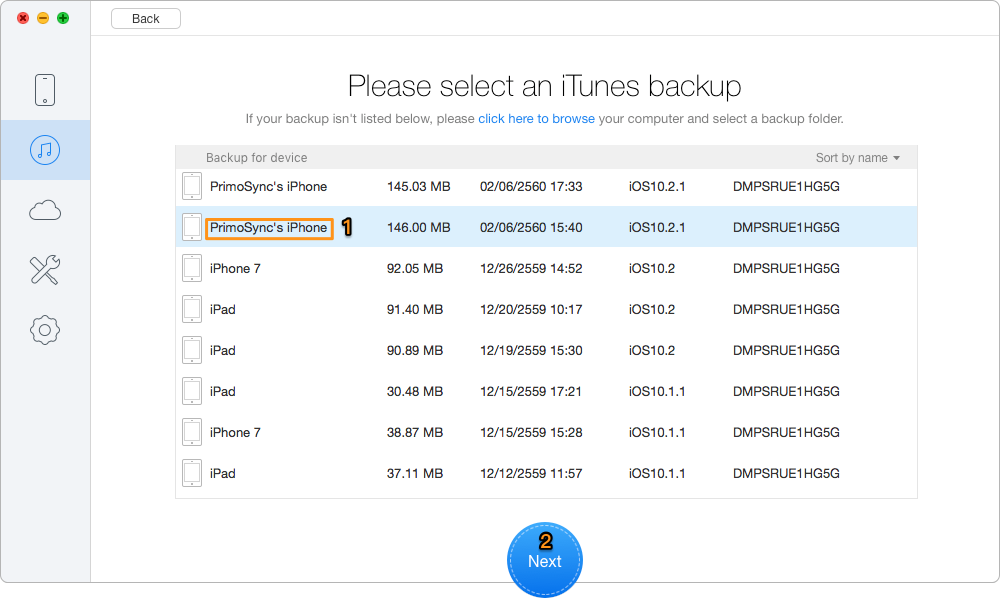This screenshot has width=1000, height=608.
Task: Click the Back button
Action: 145,18
